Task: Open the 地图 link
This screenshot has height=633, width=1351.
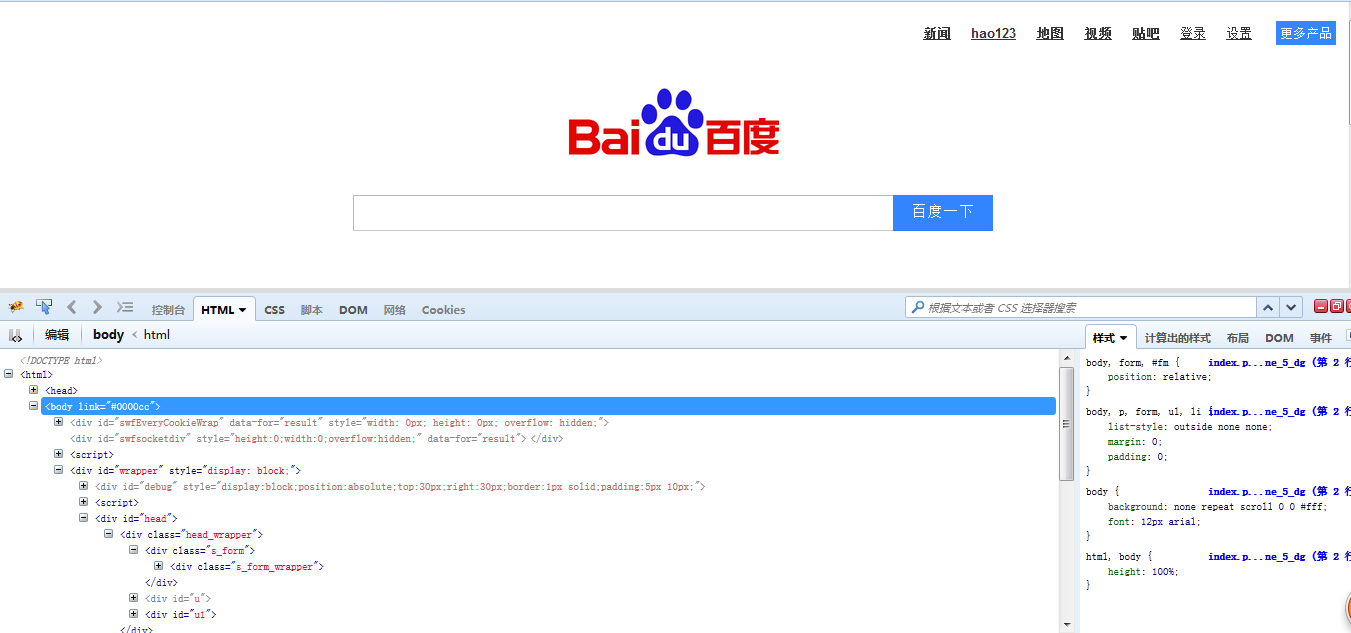Action: 1050,33
